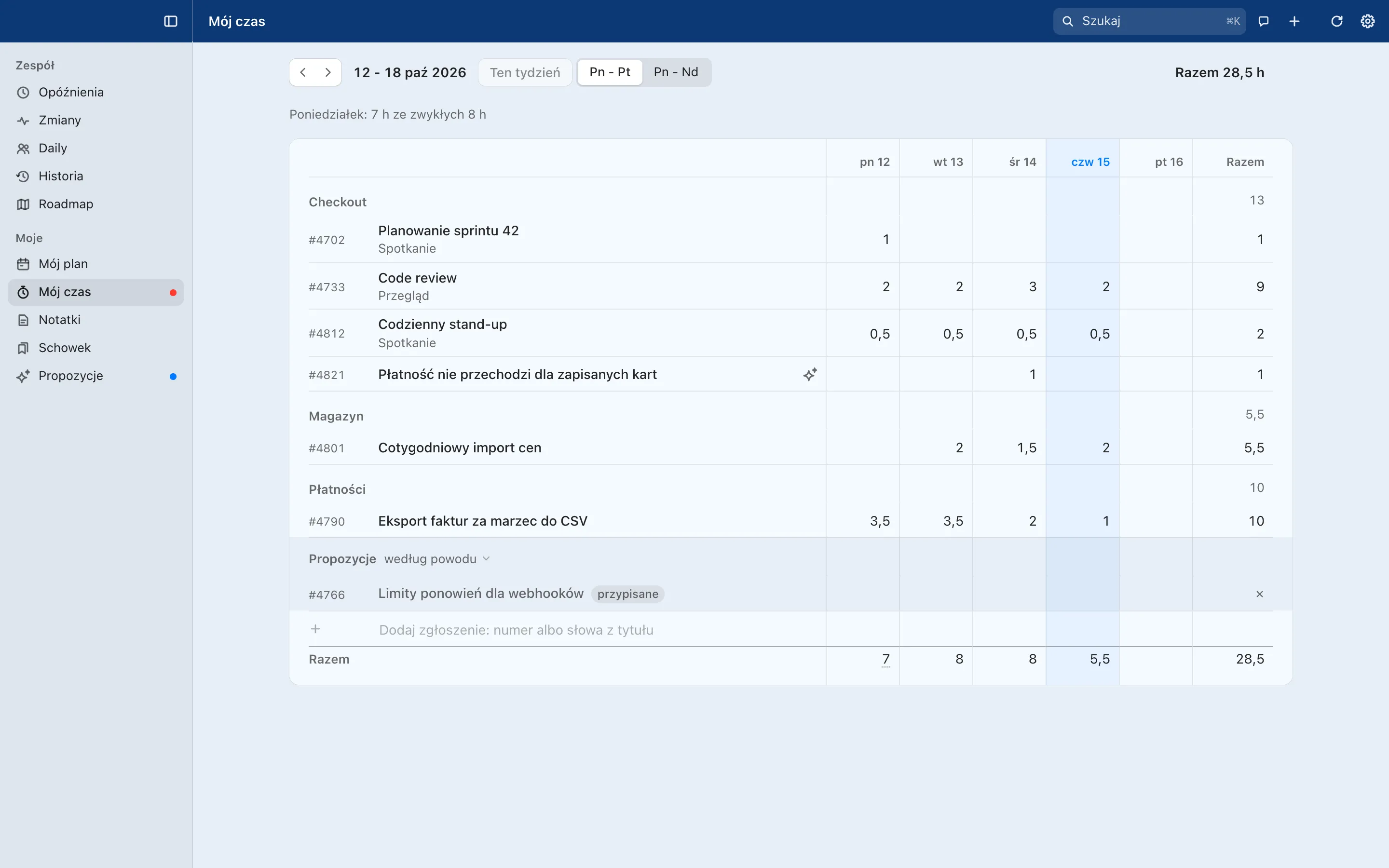
Task: Dismiss suggestion #4766 with X
Action: click(1259, 594)
